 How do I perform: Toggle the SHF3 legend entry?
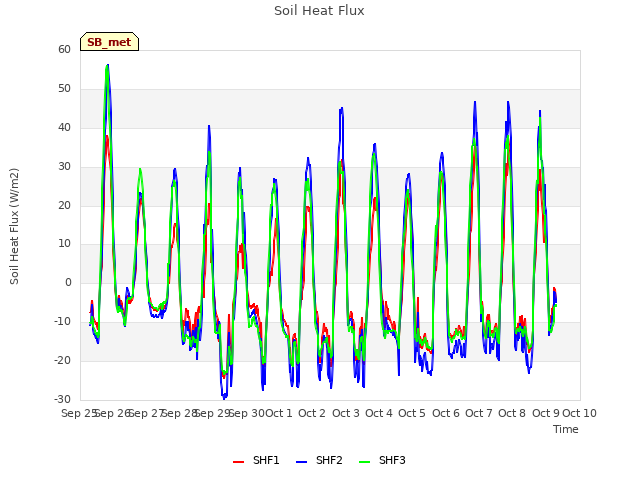382,460
